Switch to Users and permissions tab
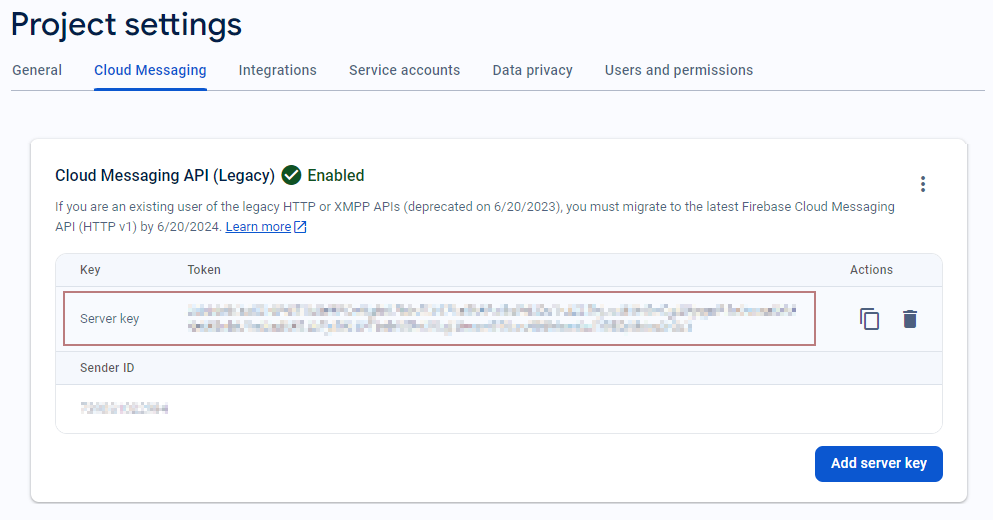 (678, 70)
